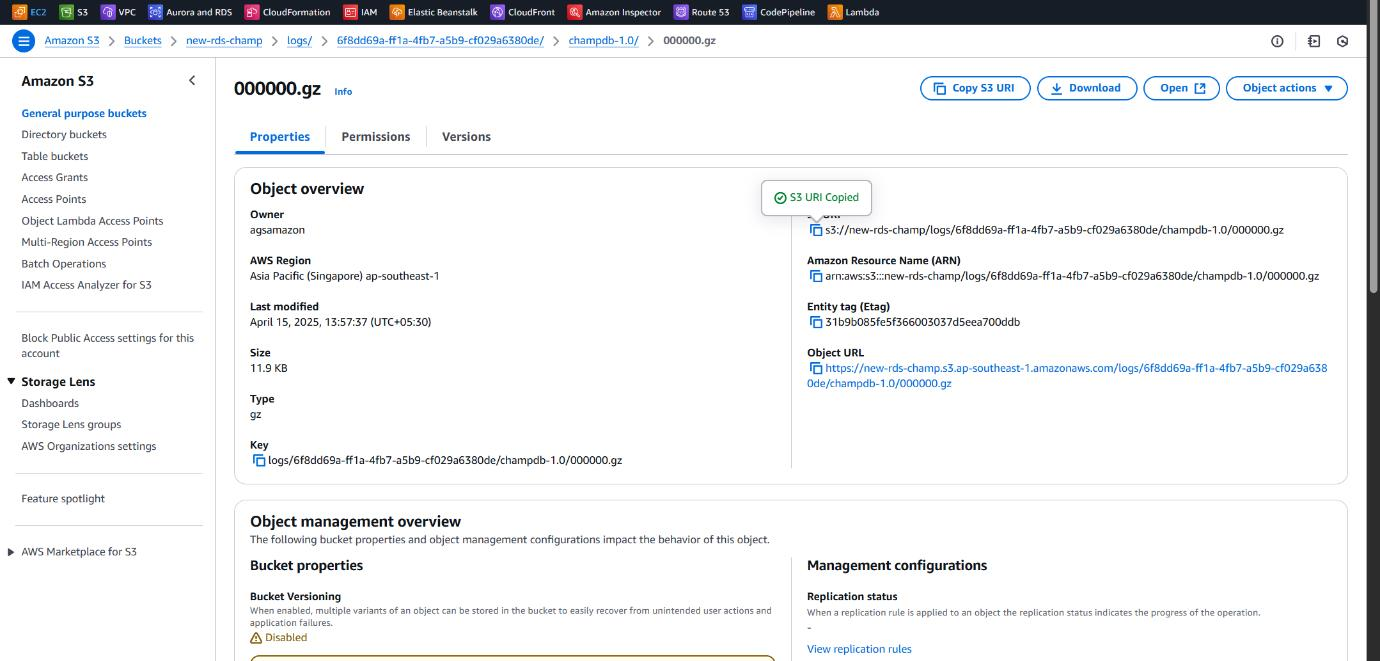Click the info circle icon in breadcrumb bar

tap(1277, 41)
